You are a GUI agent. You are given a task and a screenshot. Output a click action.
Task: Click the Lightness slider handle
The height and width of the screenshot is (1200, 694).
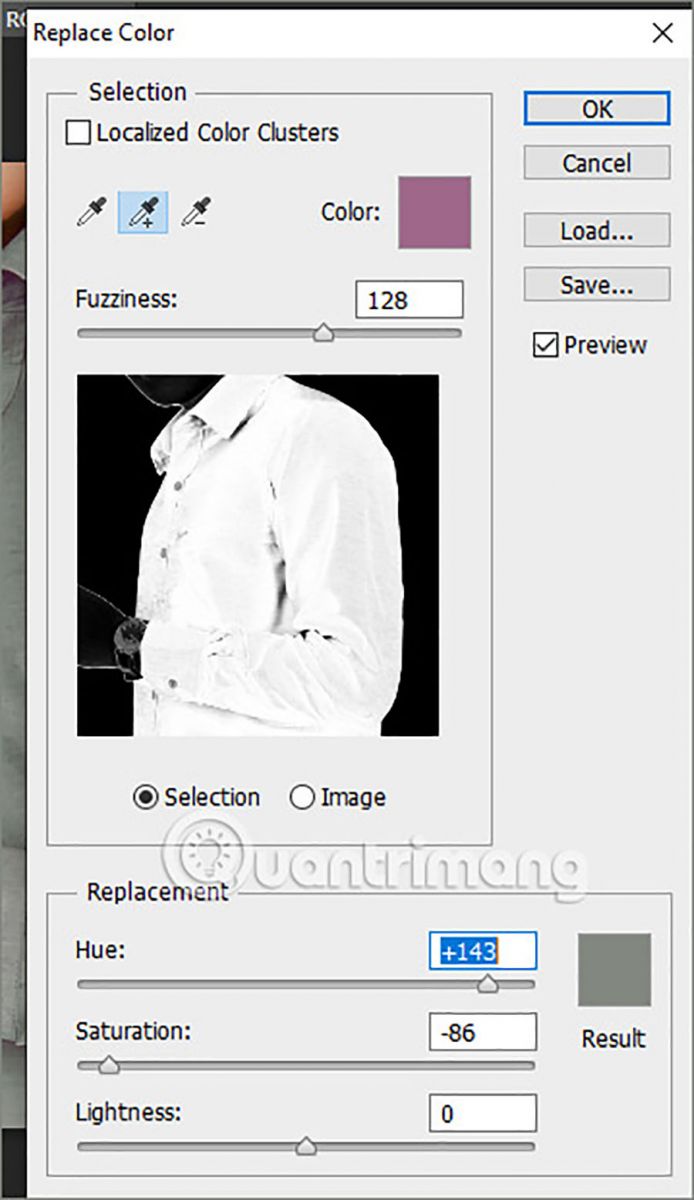tap(306, 1146)
